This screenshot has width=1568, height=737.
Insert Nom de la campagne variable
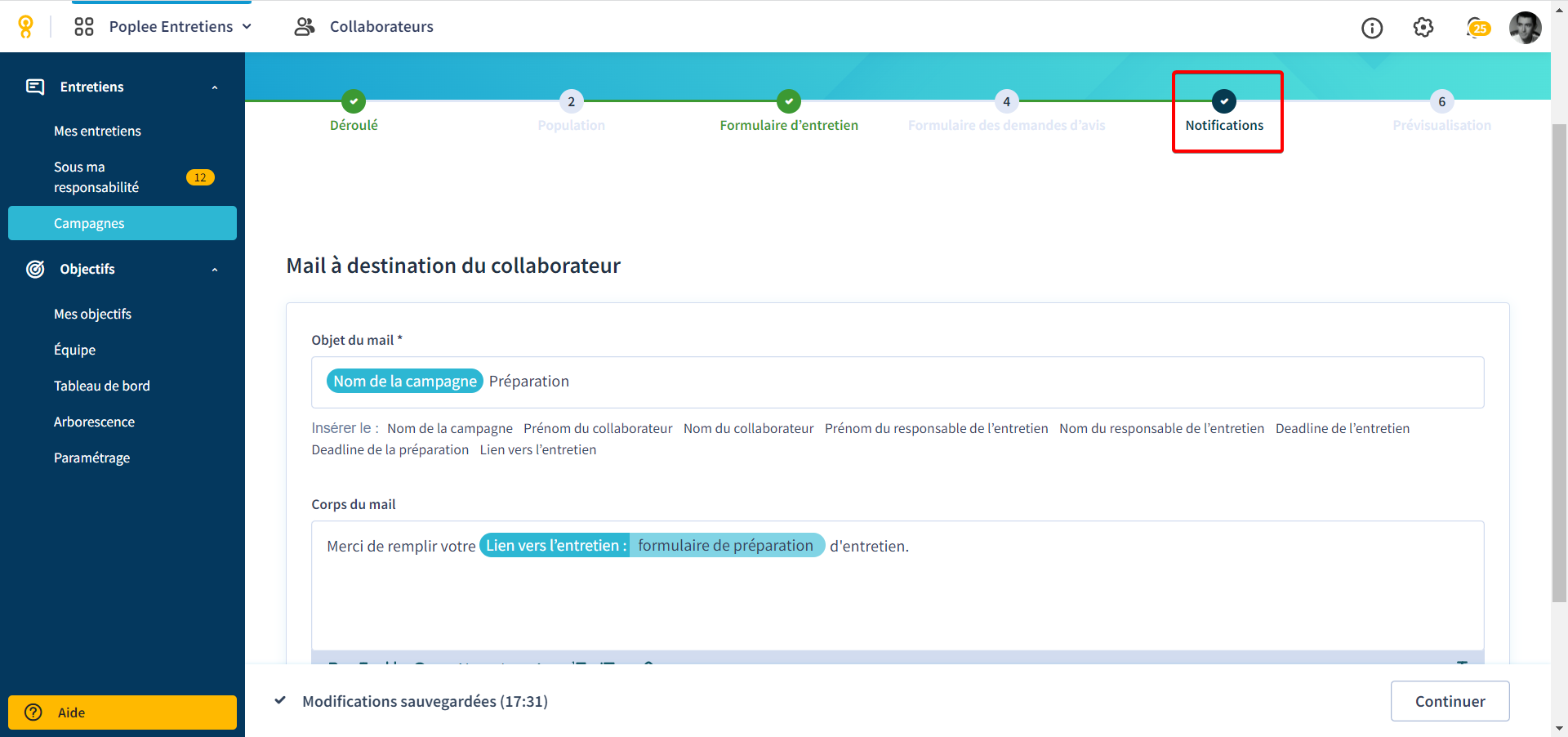click(x=450, y=428)
